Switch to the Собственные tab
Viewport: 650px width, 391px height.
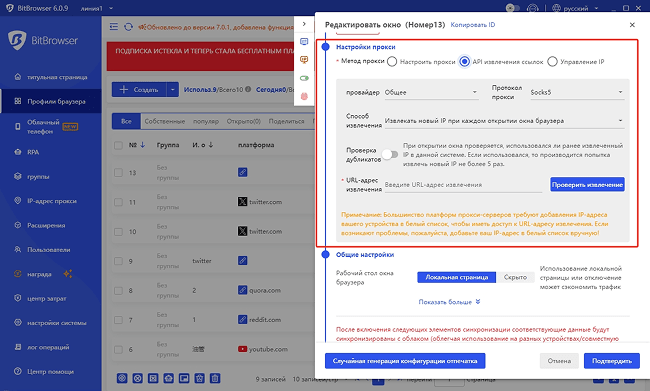pyautogui.click(x=165, y=121)
